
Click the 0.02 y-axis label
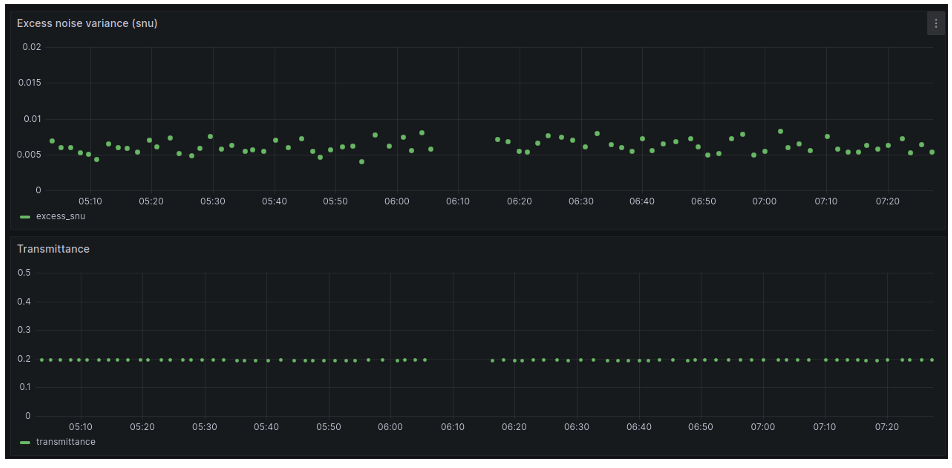tap(32, 47)
